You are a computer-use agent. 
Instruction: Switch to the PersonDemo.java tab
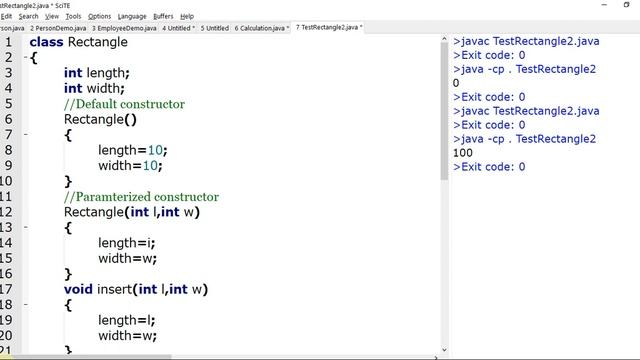pos(58,28)
